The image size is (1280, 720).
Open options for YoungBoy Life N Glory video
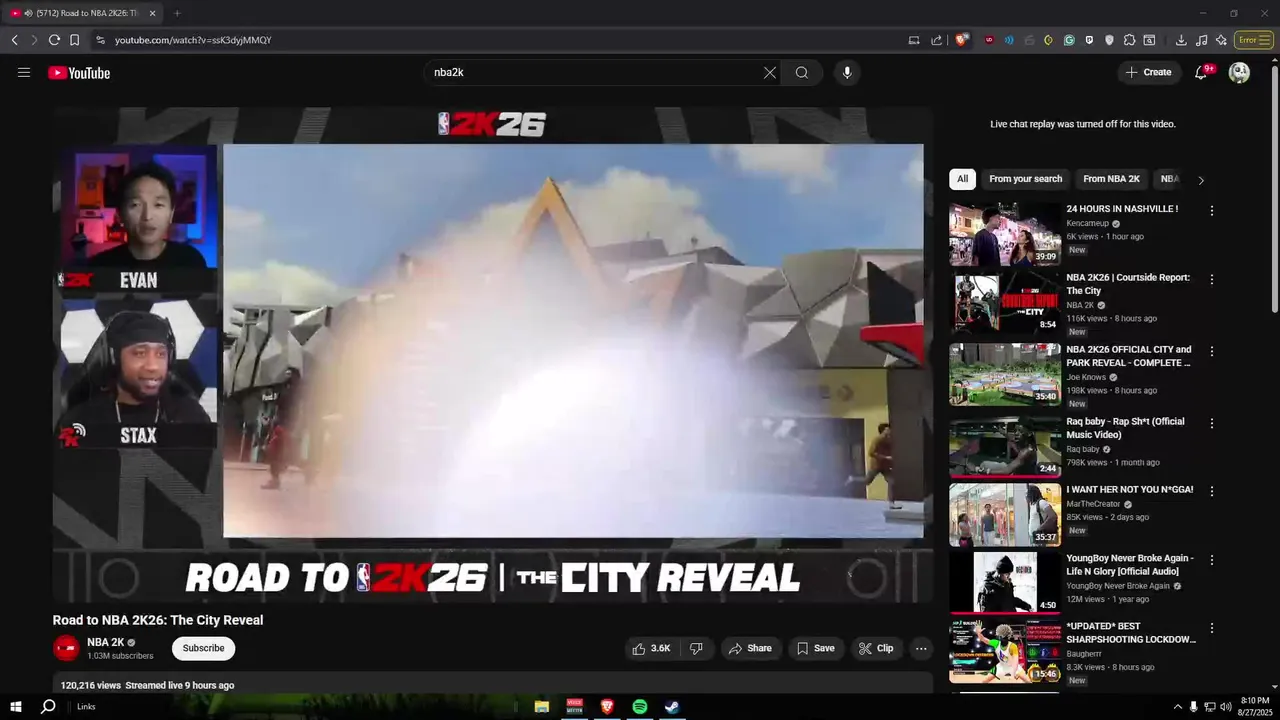pyautogui.click(x=1212, y=560)
